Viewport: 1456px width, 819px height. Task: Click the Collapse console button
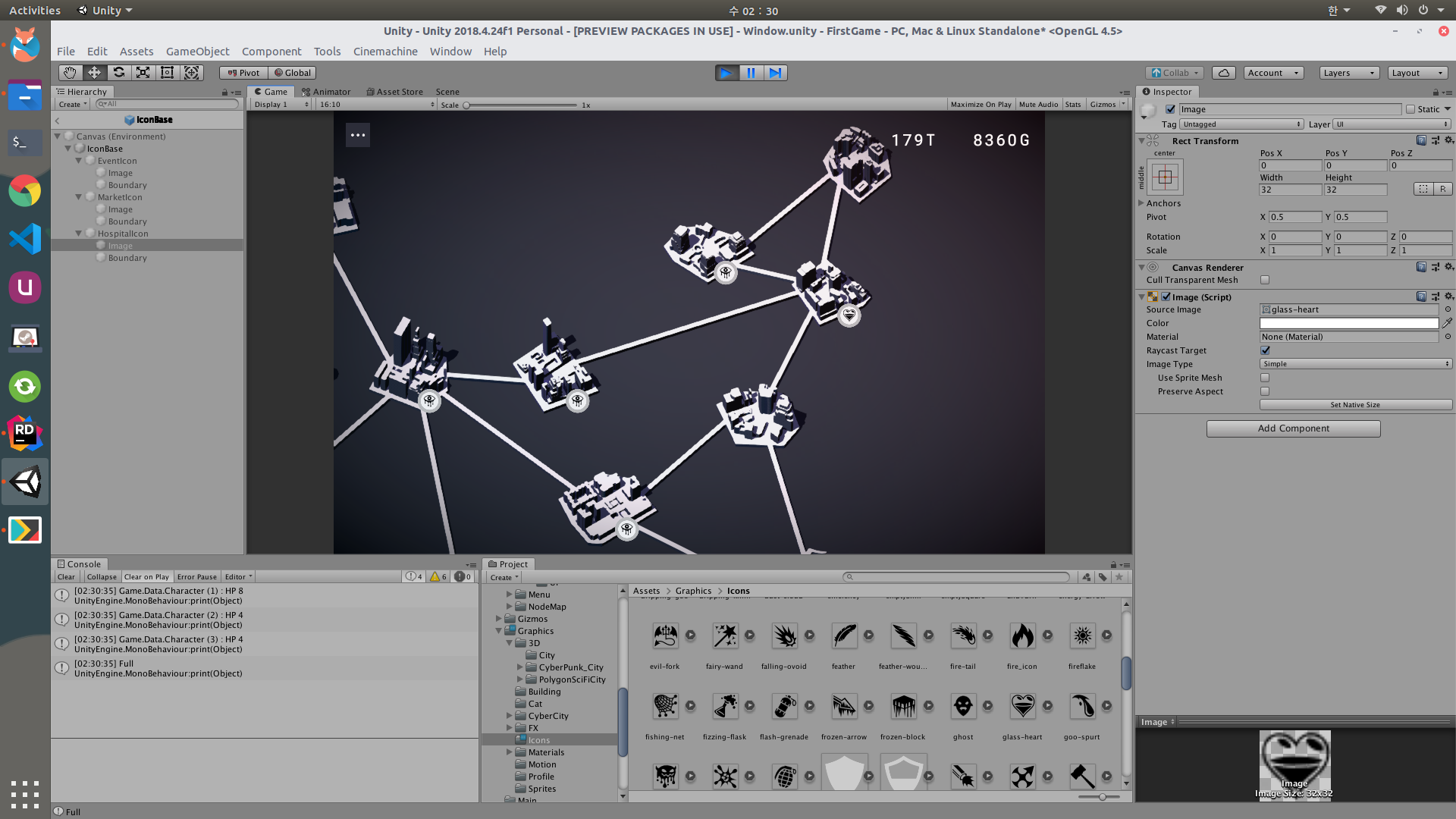point(101,577)
